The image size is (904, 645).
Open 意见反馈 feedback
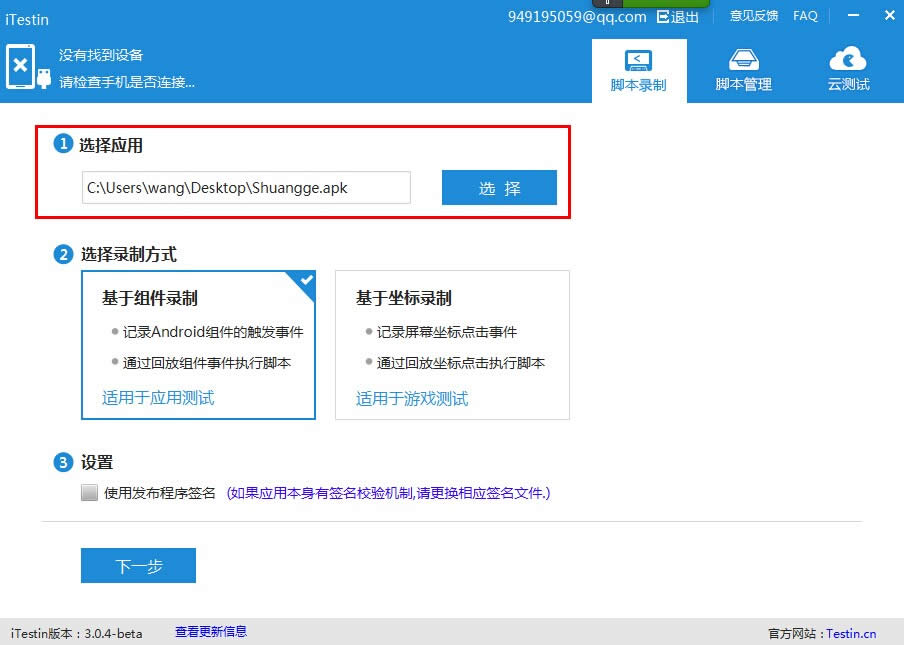point(754,16)
